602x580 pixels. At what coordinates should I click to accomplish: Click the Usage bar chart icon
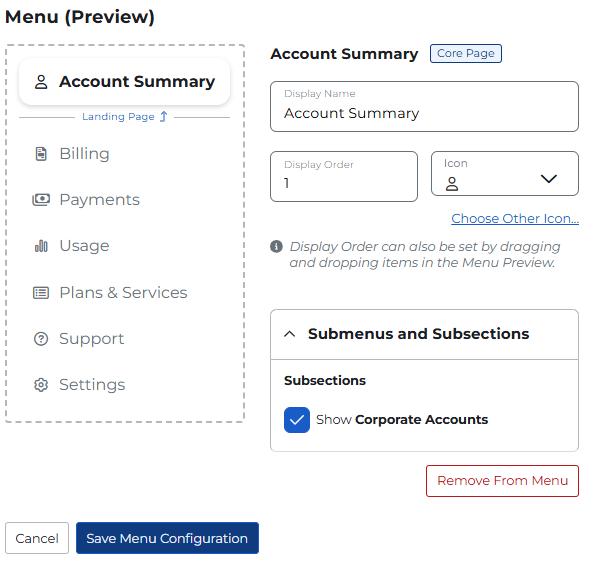41,246
